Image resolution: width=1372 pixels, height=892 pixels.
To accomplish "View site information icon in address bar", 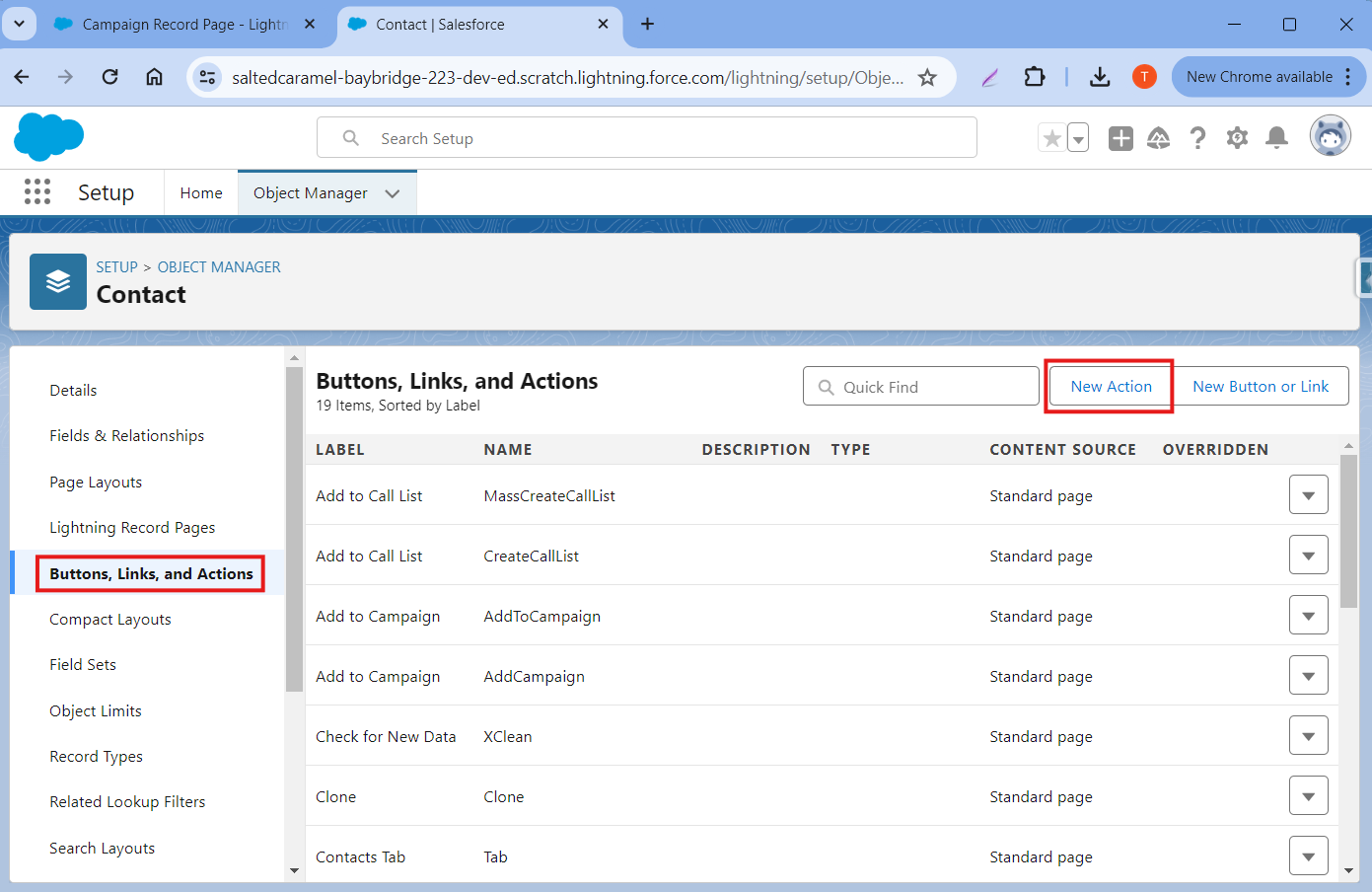I will (x=207, y=77).
